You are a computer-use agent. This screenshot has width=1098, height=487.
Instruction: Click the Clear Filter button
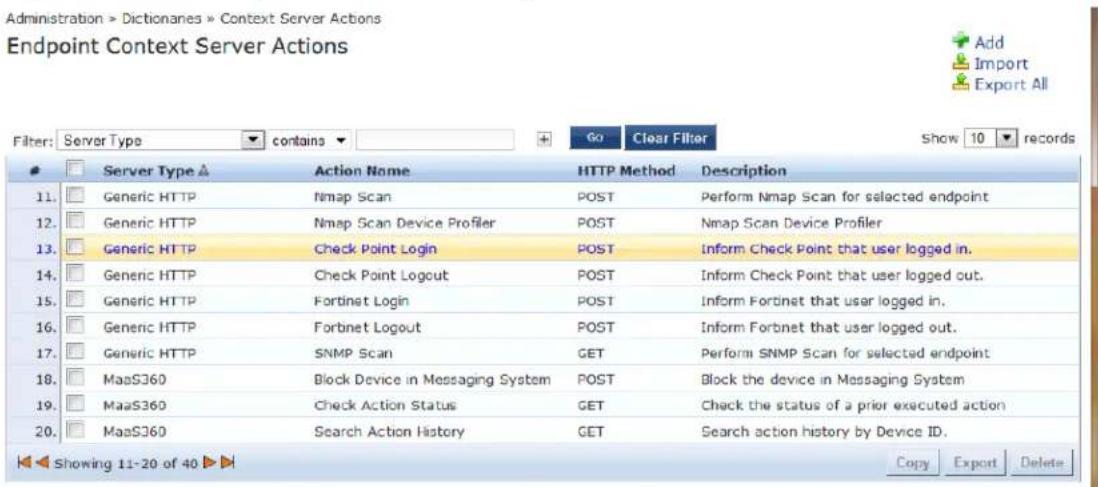pyautogui.click(x=671, y=139)
